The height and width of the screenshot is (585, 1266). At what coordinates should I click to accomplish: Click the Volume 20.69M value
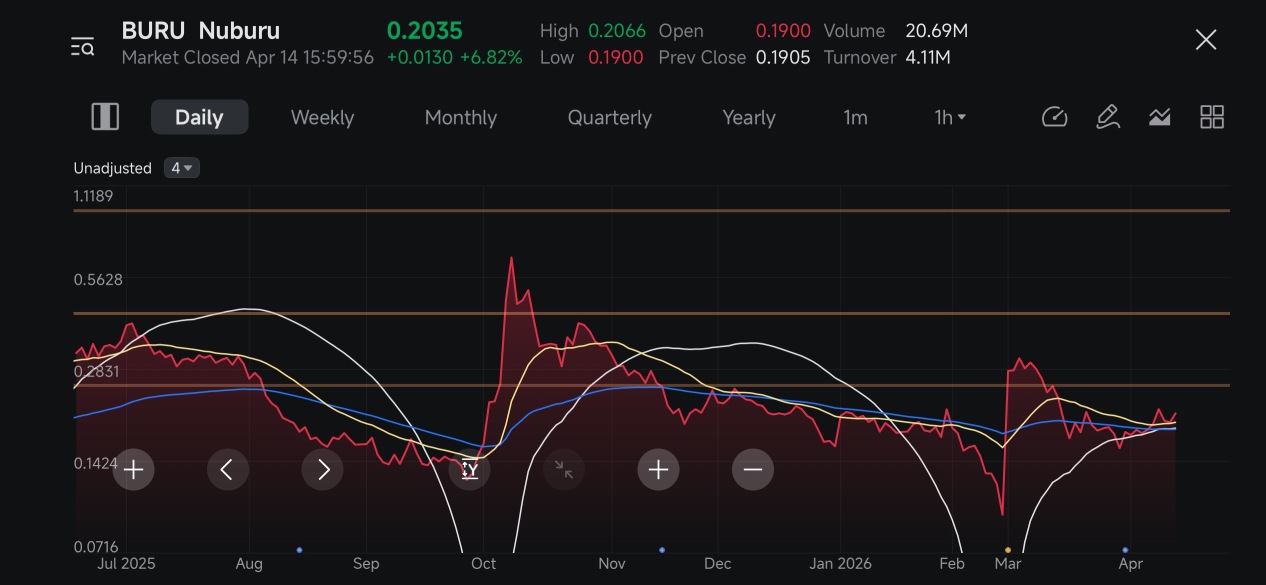936,31
